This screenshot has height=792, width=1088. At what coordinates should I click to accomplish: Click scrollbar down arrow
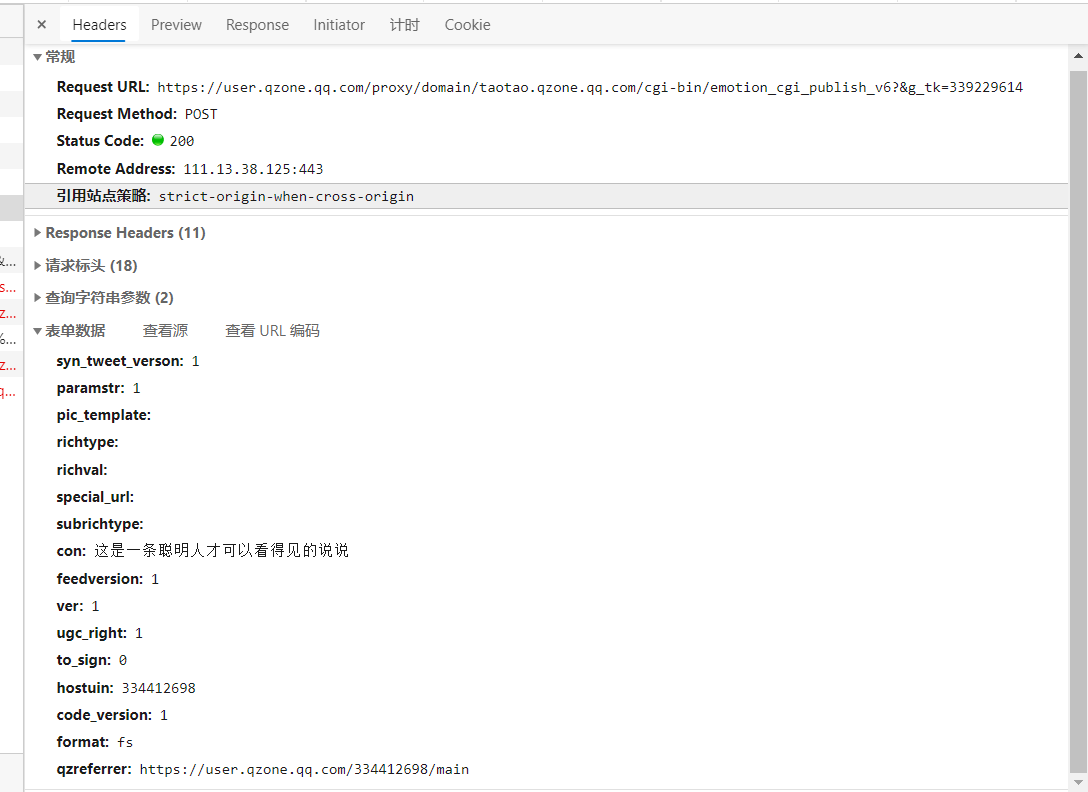point(1078,783)
